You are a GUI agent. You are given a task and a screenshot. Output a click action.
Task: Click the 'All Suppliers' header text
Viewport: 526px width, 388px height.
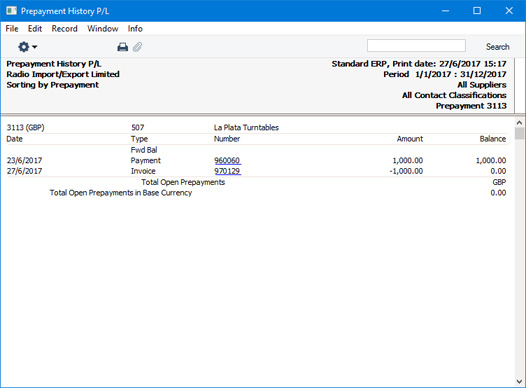pyautogui.click(x=482, y=85)
